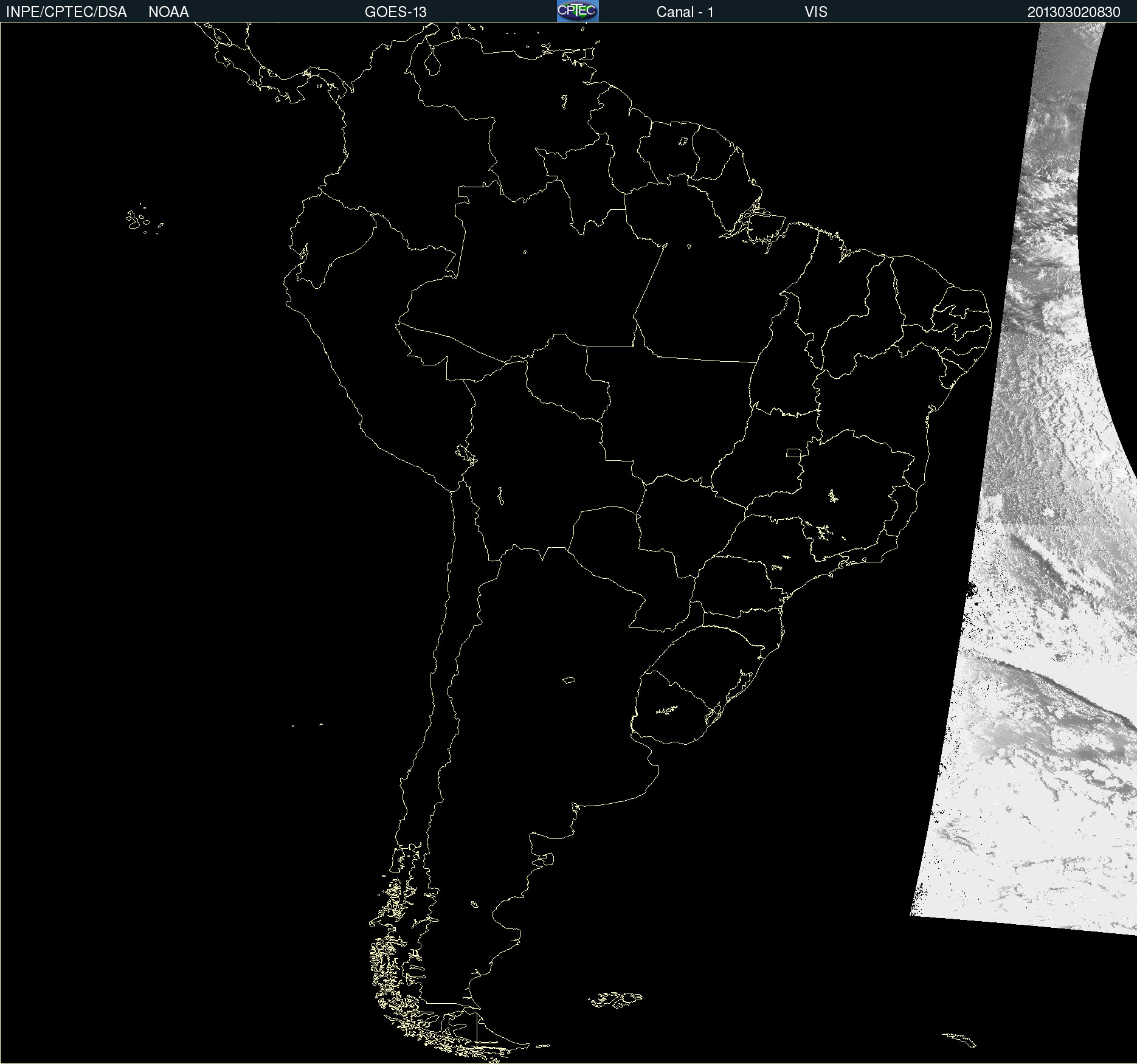
Task: Click the 201303020830 timestamp
Action: 1073,12
